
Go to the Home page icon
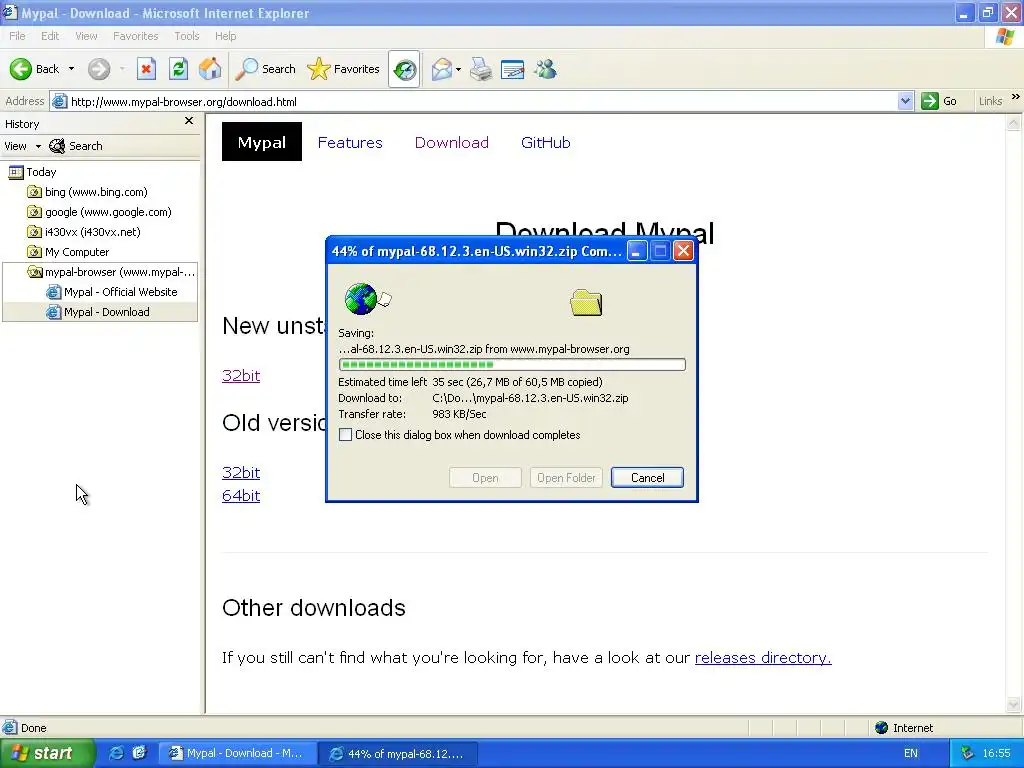click(x=210, y=69)
